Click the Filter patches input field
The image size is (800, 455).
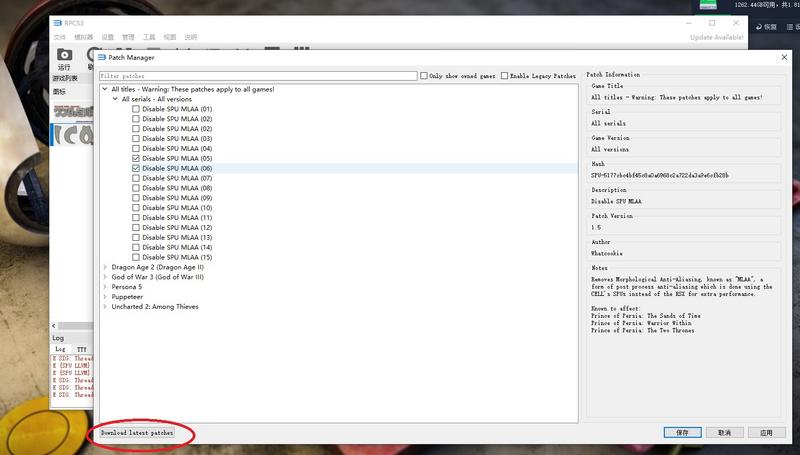258,75
